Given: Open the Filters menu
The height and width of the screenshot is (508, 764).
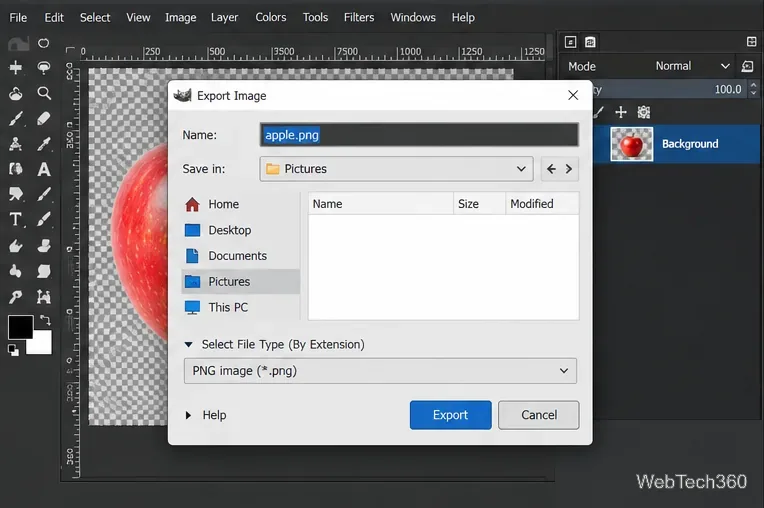Looking at the screenshot, I should (359, 18).
